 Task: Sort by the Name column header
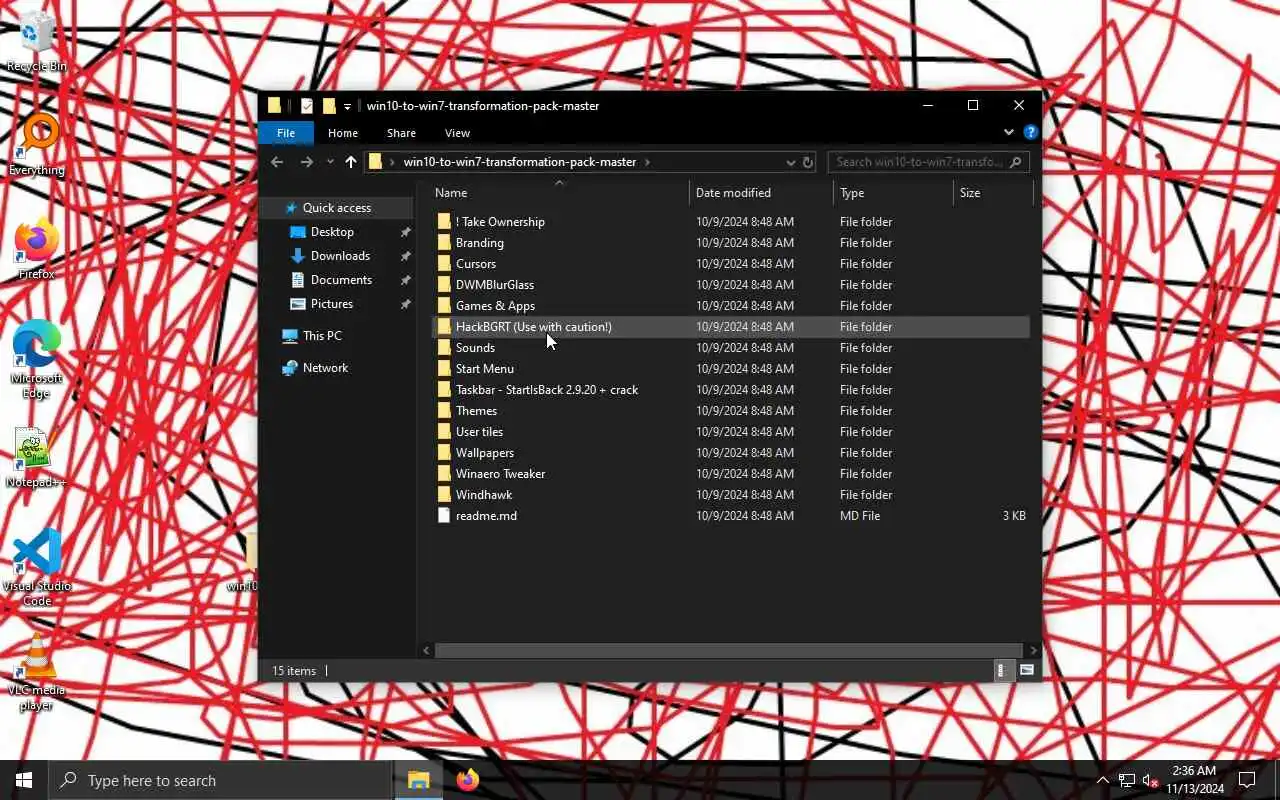(x=559, y=193)
